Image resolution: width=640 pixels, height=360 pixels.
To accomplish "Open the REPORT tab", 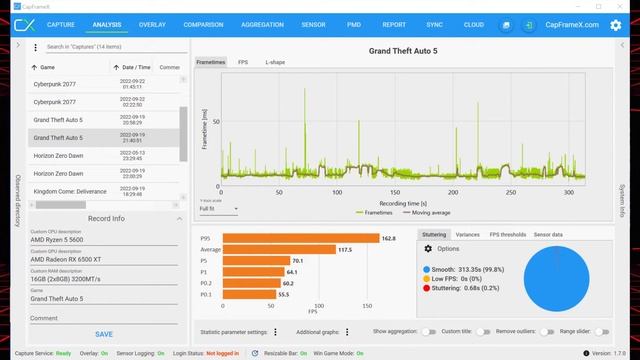I will [x=394, y=25].
